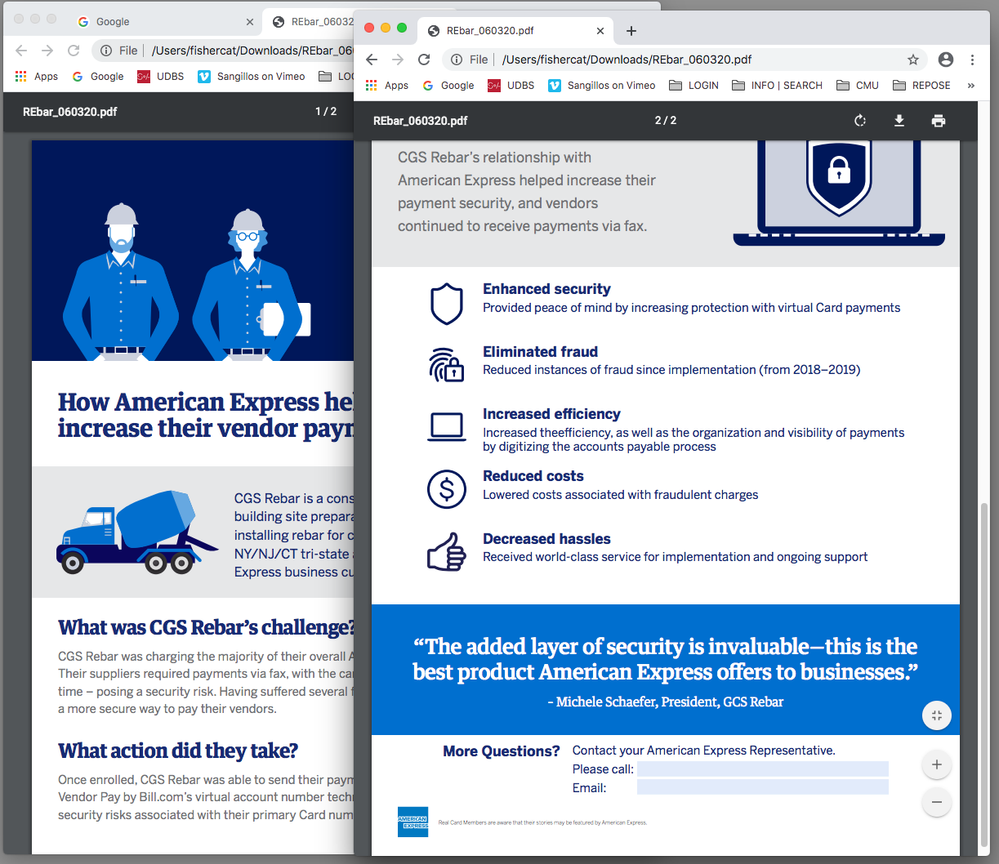
Task: Bookmark this page with the star icon
Action: [913, 60]
